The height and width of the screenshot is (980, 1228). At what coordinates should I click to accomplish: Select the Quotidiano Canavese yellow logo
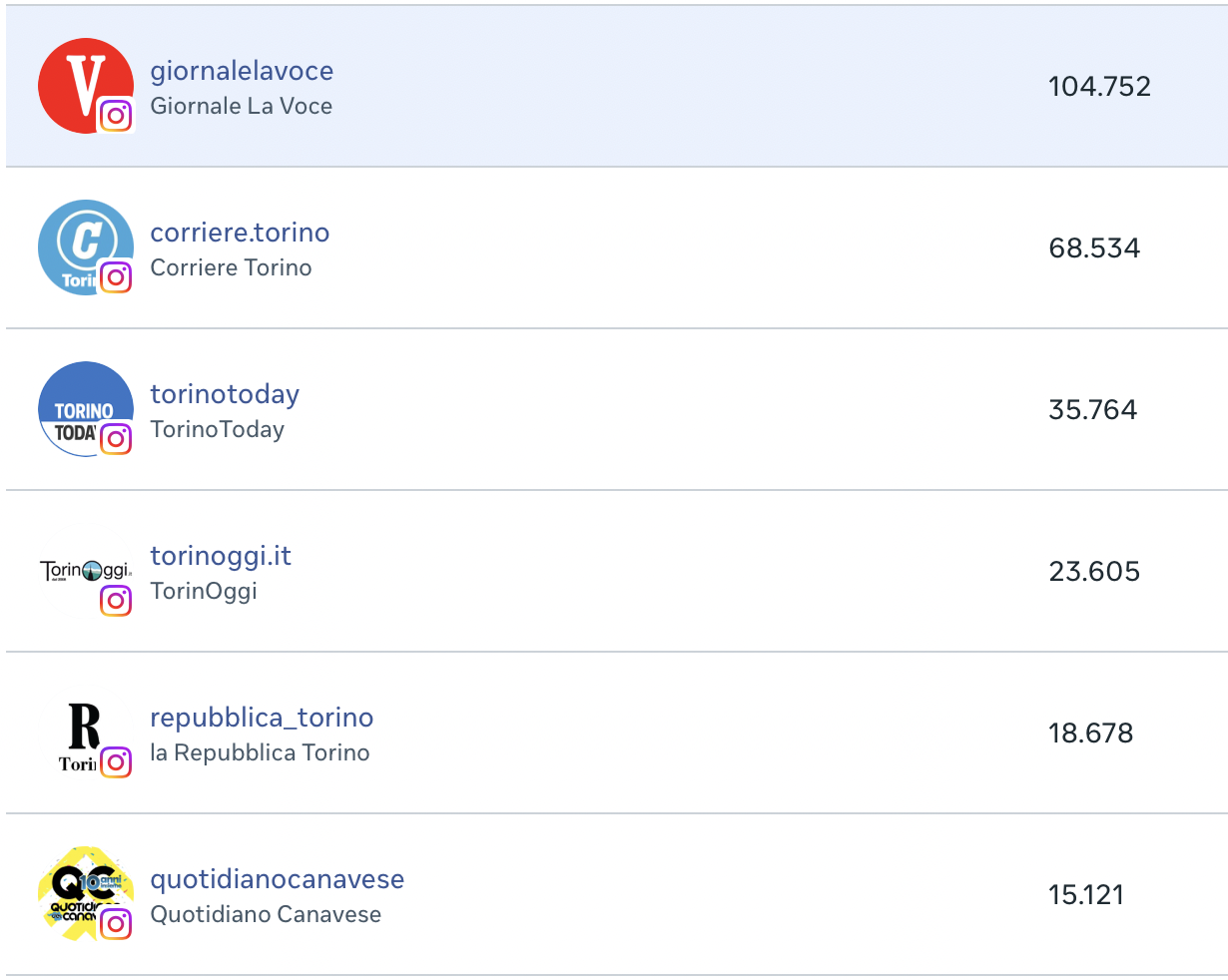coord(85,894)
